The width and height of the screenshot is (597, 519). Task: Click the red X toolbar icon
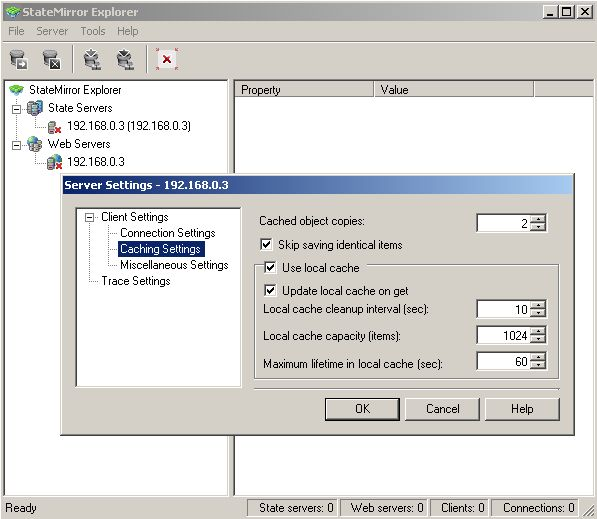(x=167, y=59)
